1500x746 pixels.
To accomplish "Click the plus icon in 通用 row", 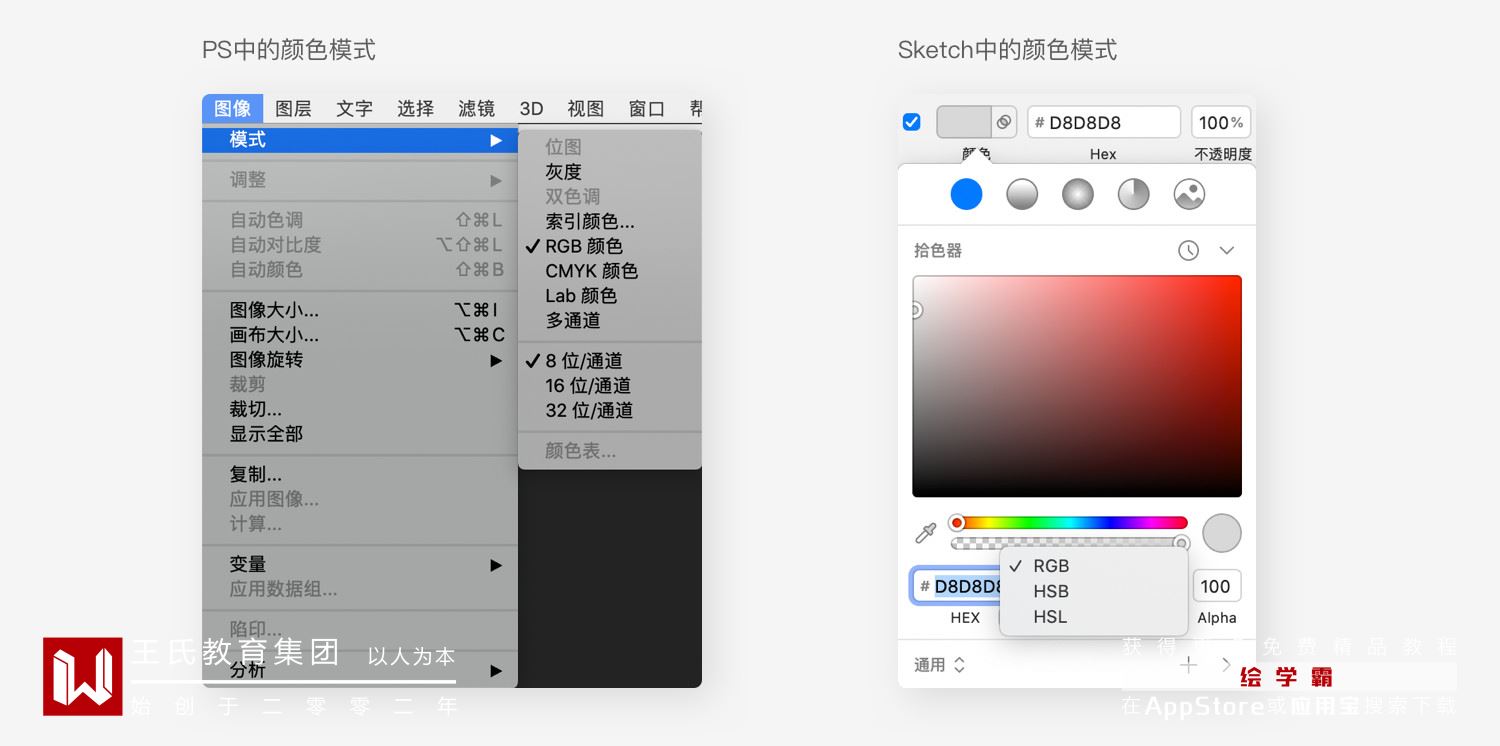I will [1188, 665].
